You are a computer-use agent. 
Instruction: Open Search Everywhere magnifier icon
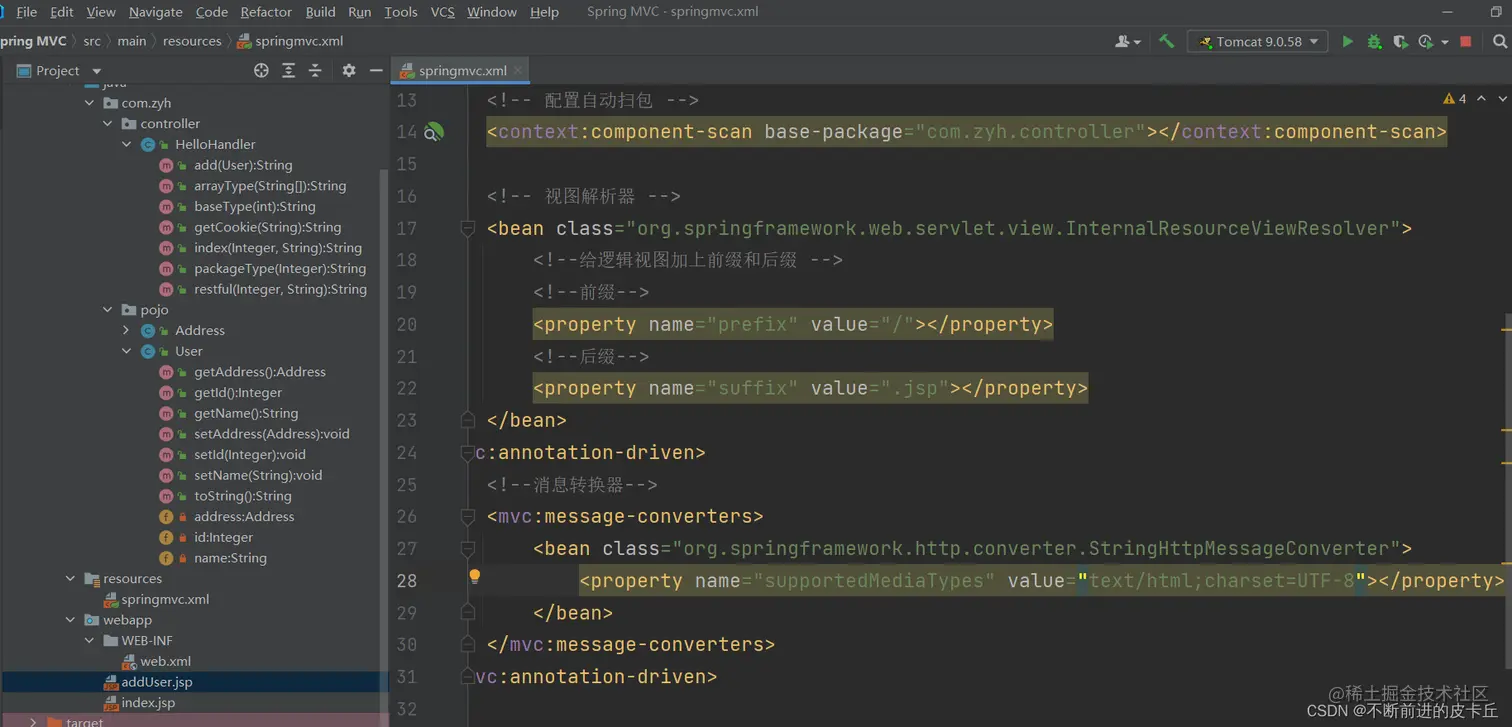coord(1499,41)
